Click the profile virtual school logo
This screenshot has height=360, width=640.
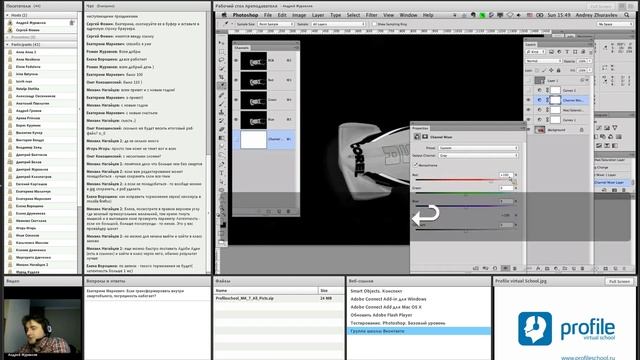coord(567,329)
